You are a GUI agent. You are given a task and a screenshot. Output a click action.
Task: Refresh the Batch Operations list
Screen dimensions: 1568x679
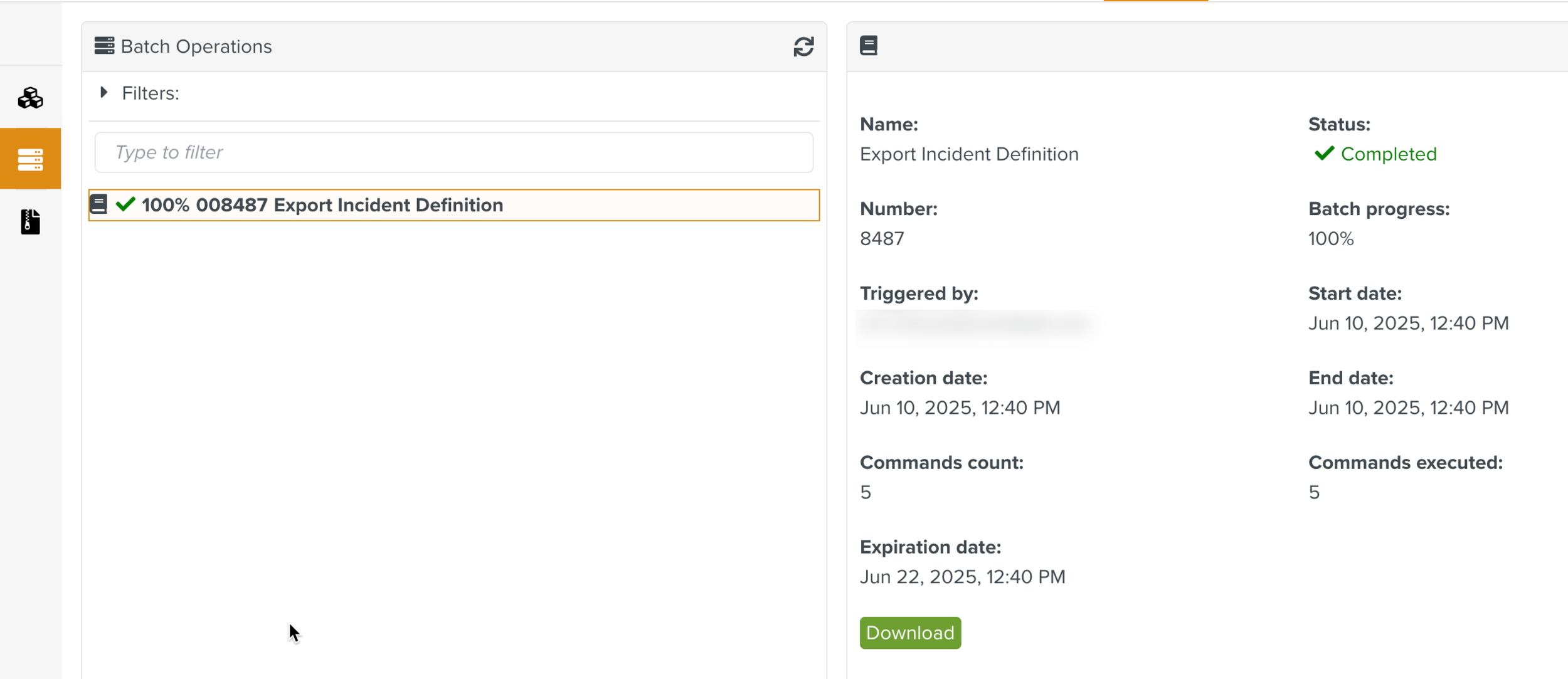(x=803, y=46)
